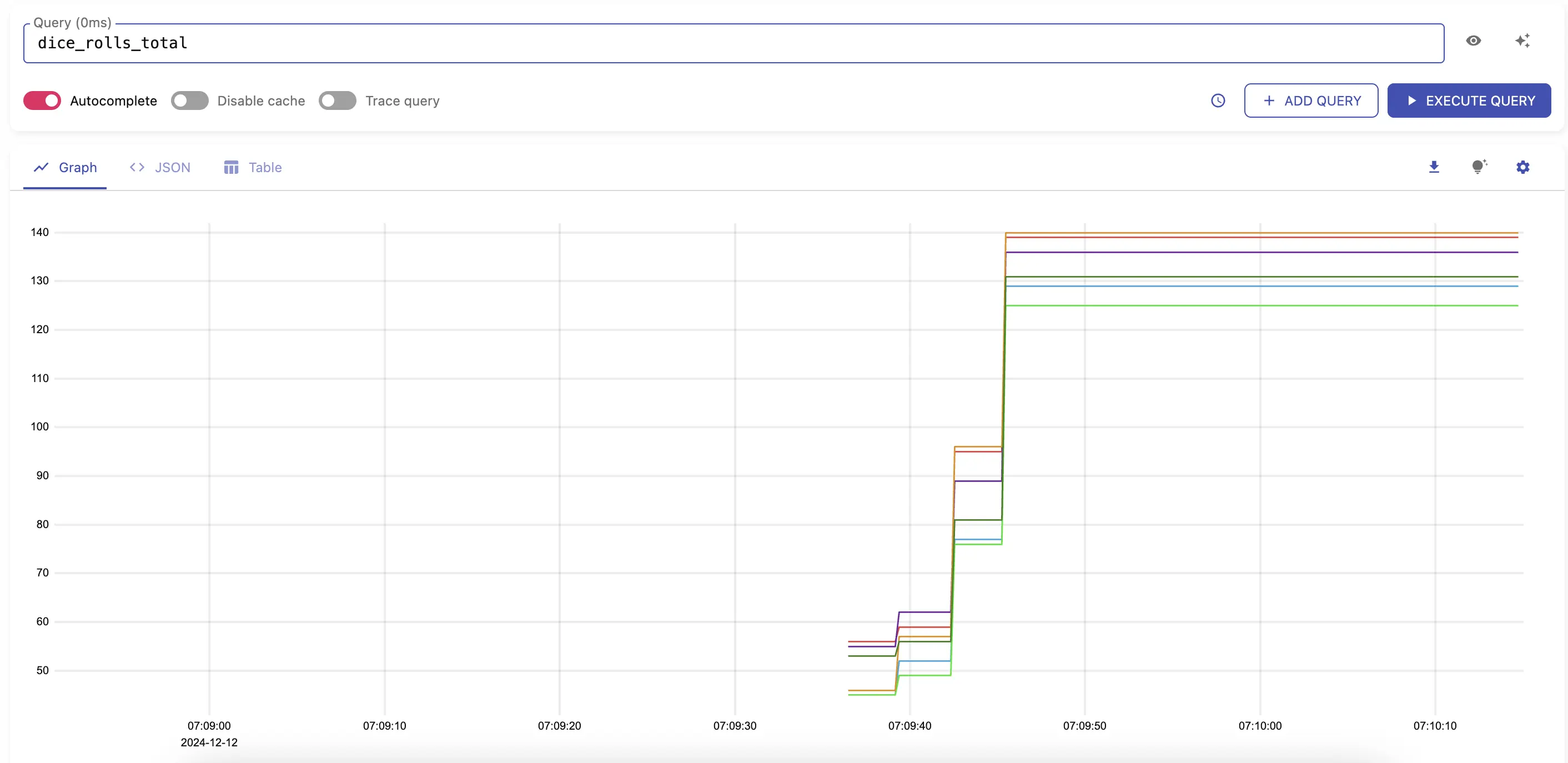
Task: Switch to the Table tab
Action: [264, 168]
